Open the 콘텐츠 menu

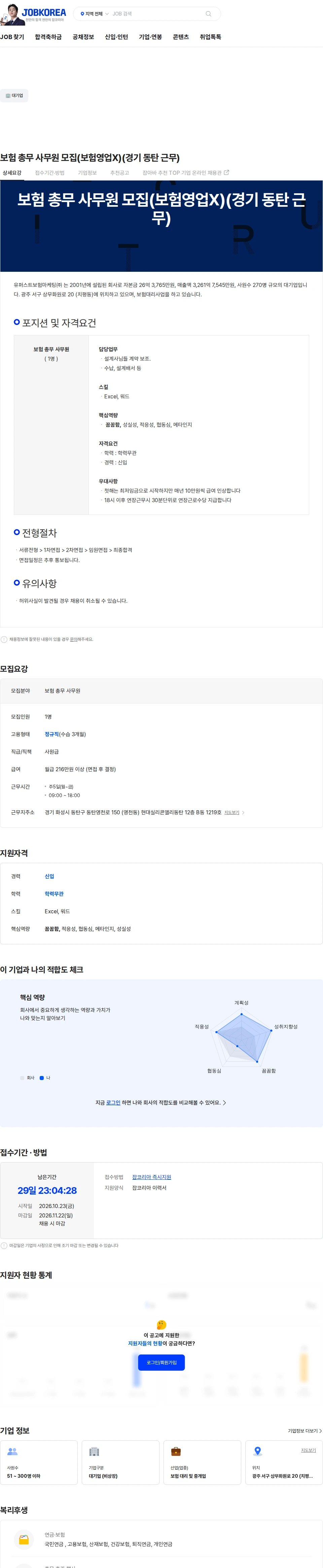tap(181, 37)
